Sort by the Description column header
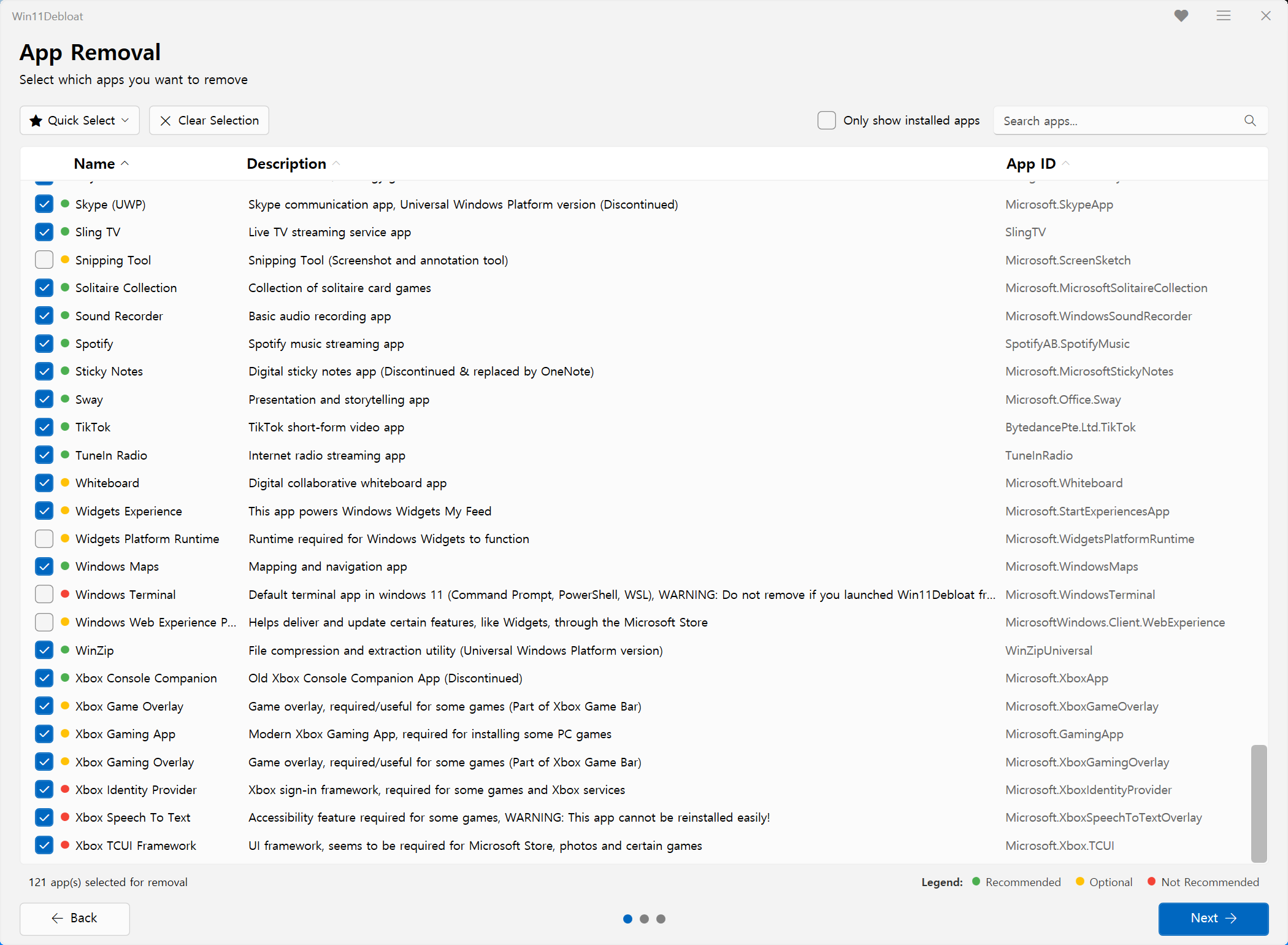 [293, 163]
